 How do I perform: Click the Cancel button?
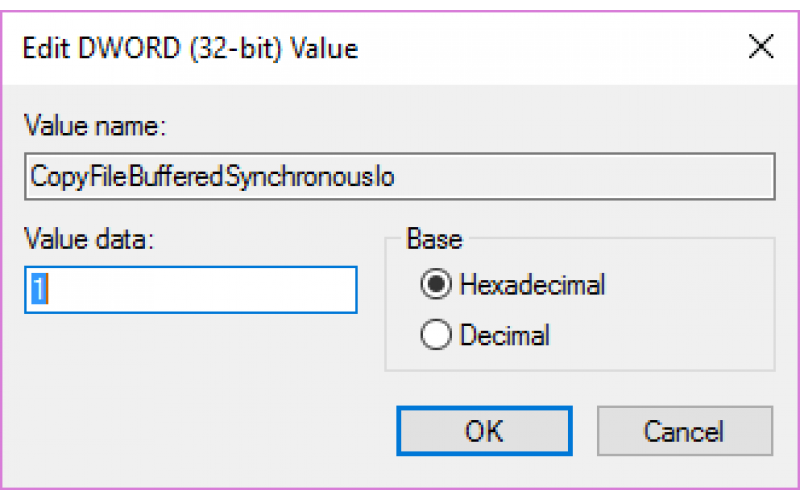685,431
